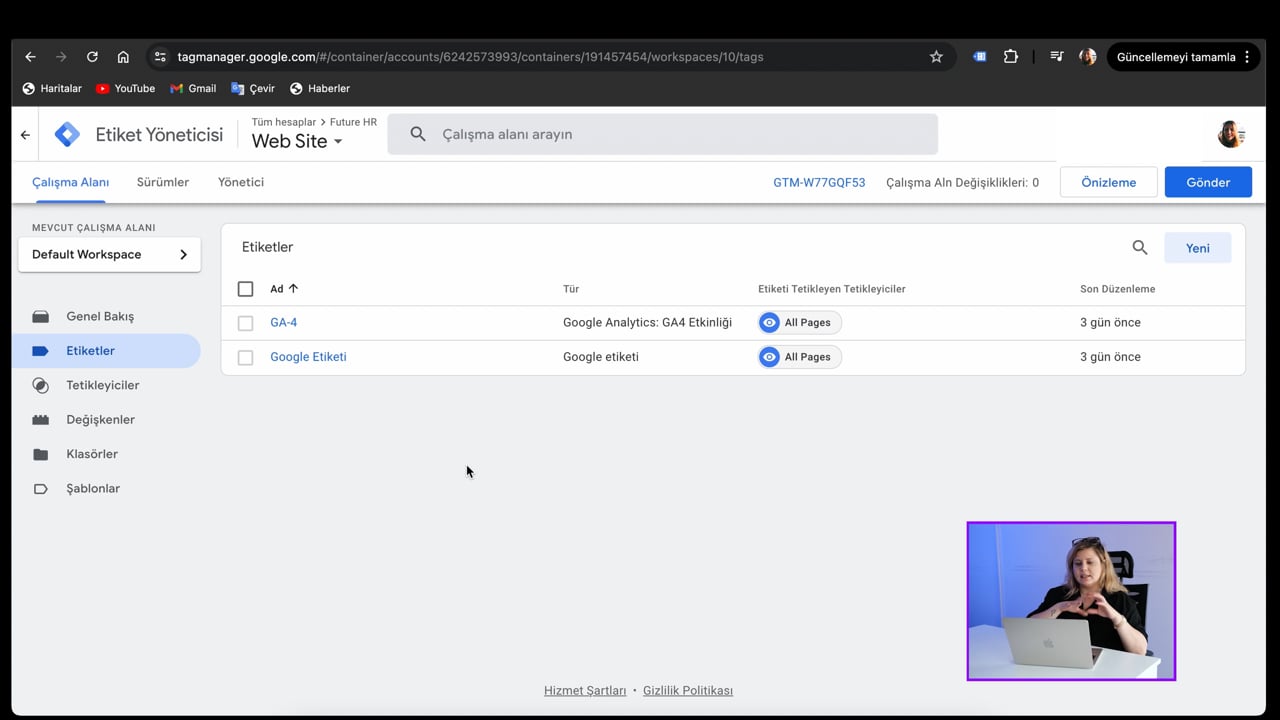The image size is (1280, 720).
Task: Click the GTM-W77GQF53 container ID
Action: click(819, 183)
